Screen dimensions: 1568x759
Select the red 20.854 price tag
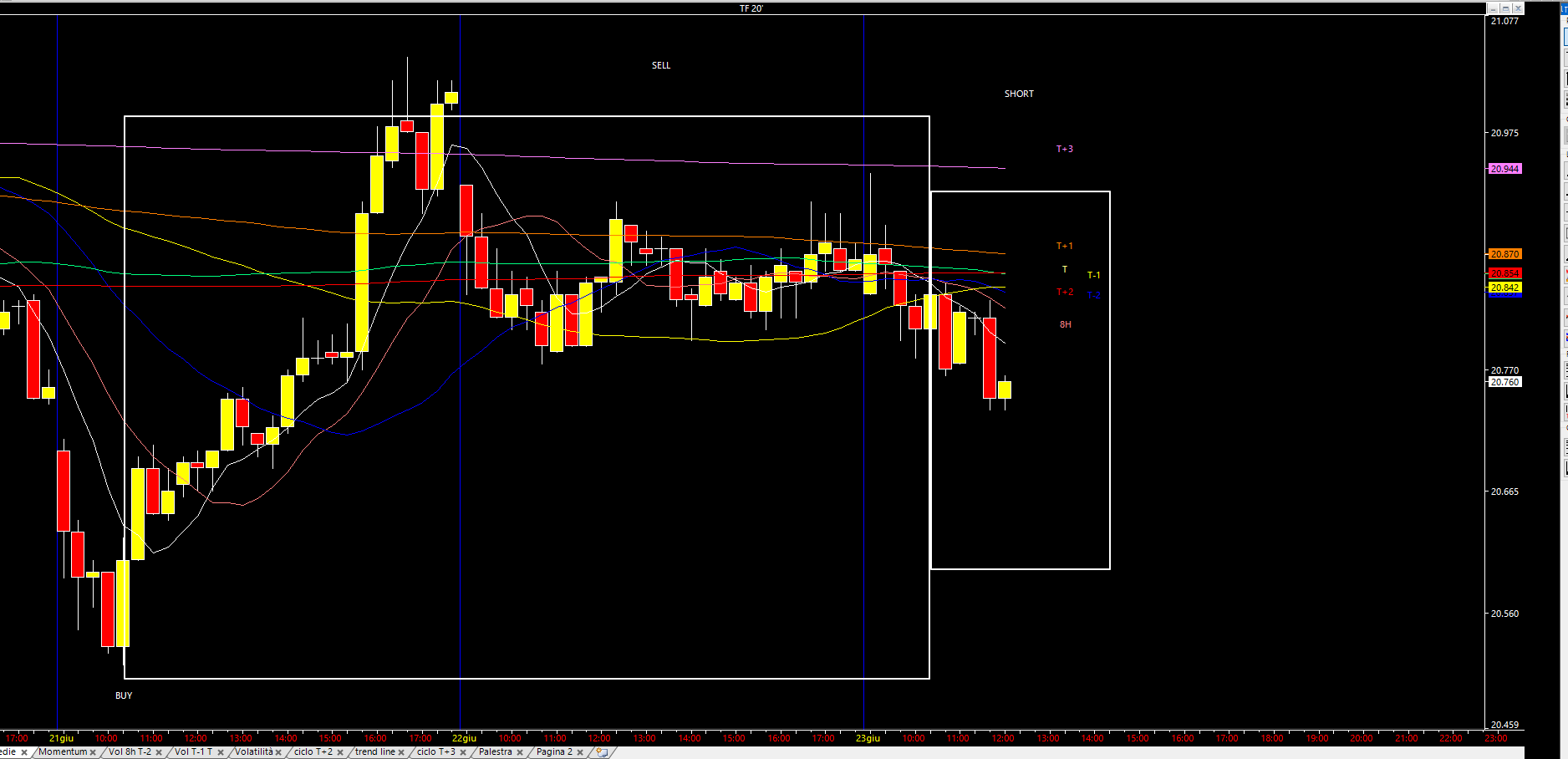(x=1505, y=273)
